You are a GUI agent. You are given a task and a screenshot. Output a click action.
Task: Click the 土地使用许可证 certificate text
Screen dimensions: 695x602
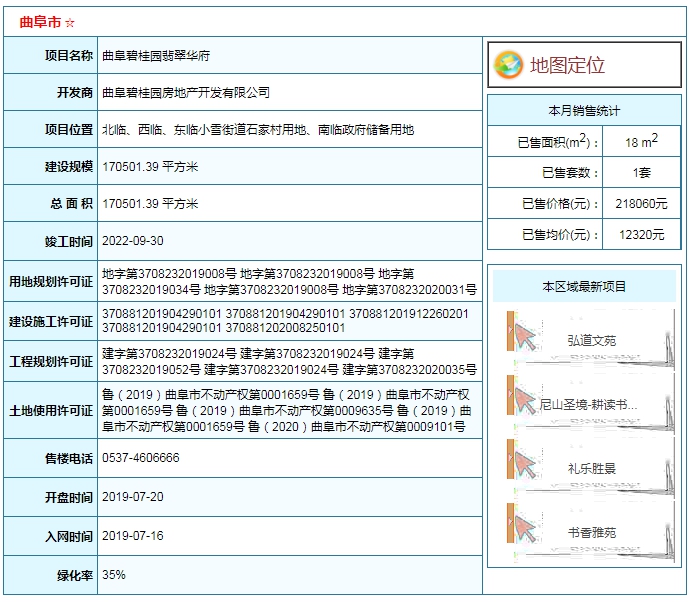pyautogui.click(x=286, y=410)
